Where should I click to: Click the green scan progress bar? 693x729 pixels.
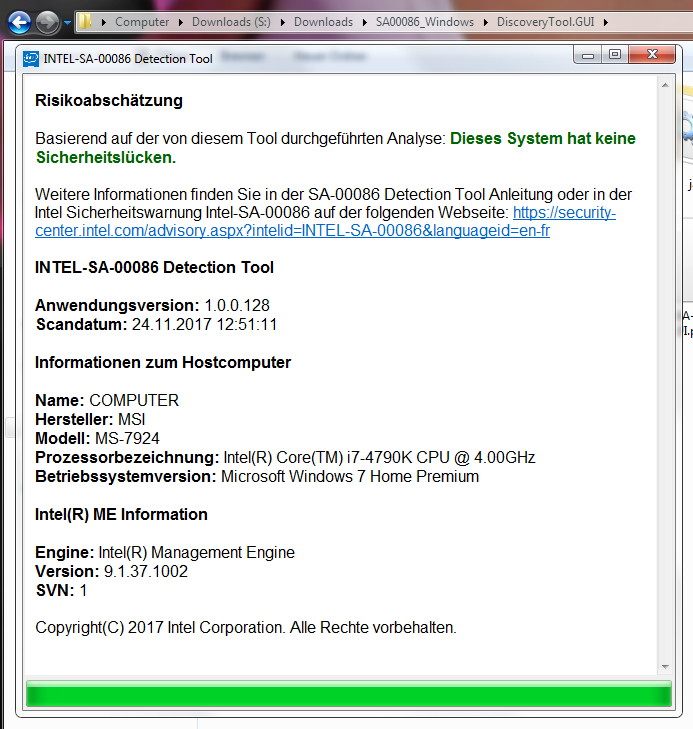349,694
